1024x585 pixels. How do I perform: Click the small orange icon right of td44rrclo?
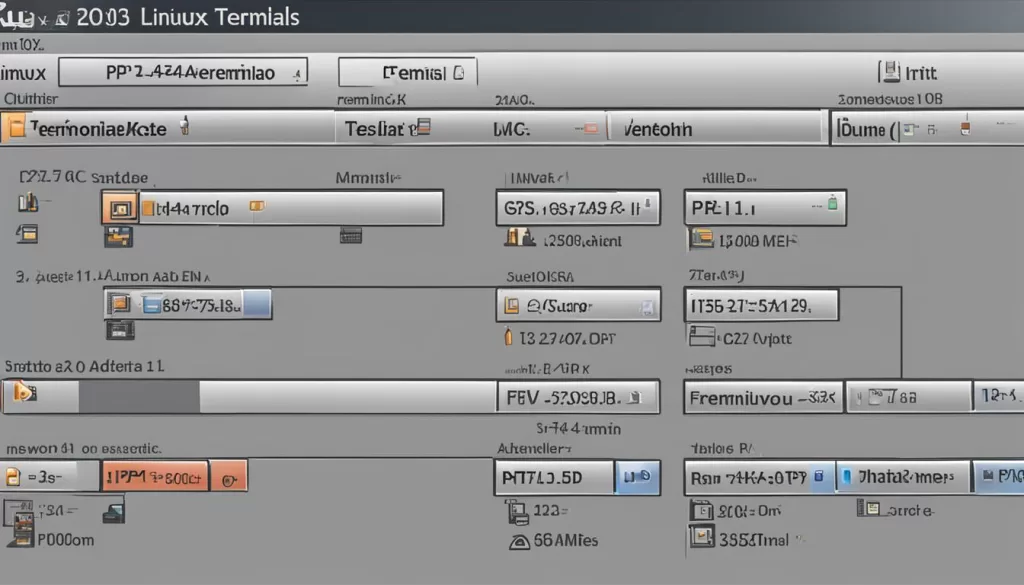click(x=257, y=206)
